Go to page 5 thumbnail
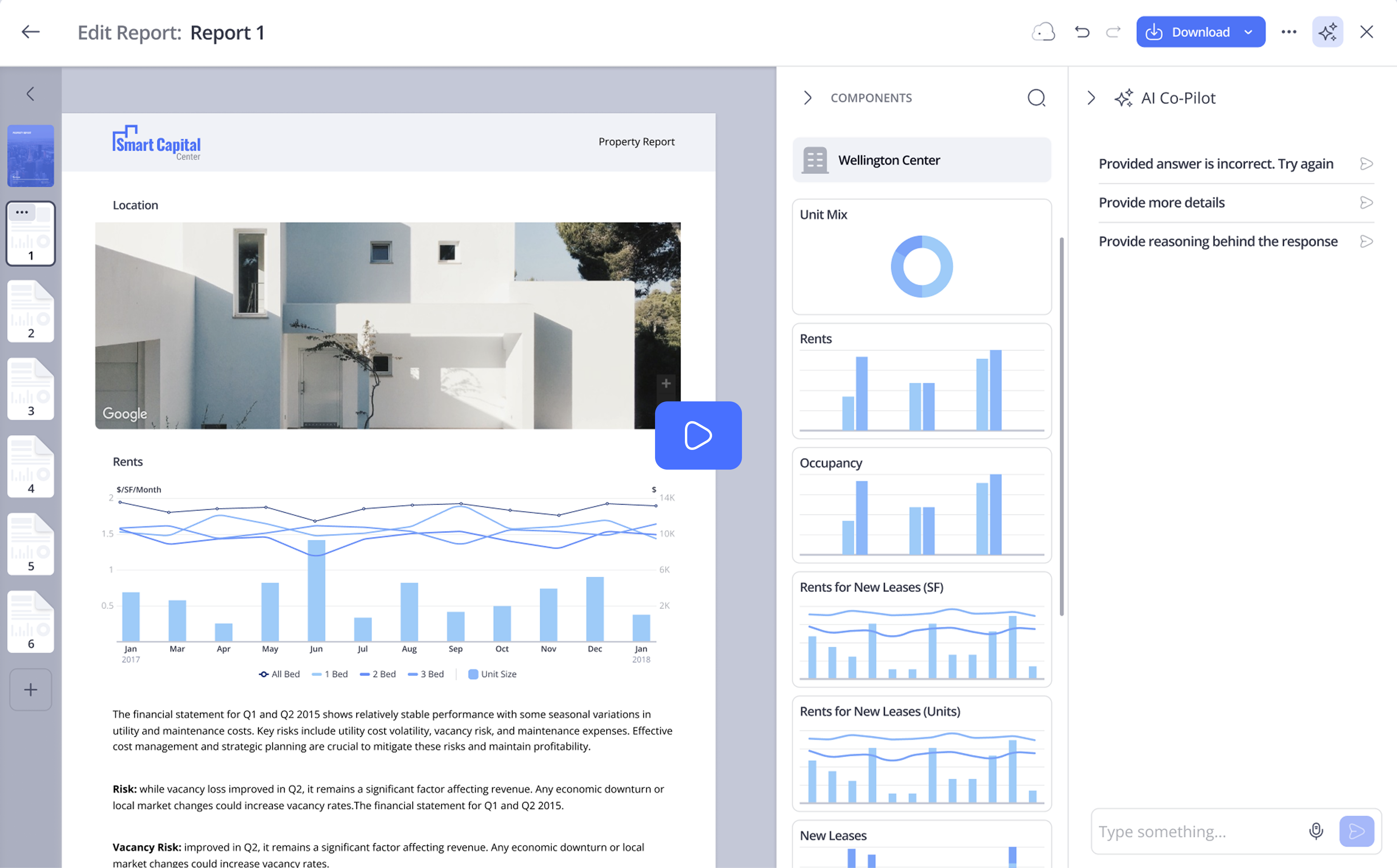The width and height of the screenshot is (1397, 868). (30, 544)
